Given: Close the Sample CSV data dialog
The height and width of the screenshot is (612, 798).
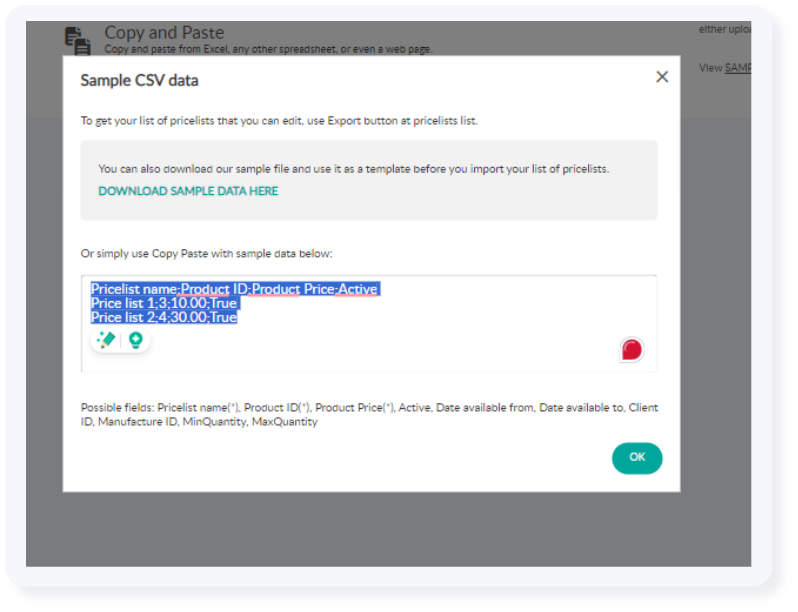Looking at the screenshot, I should click(661, 77).
